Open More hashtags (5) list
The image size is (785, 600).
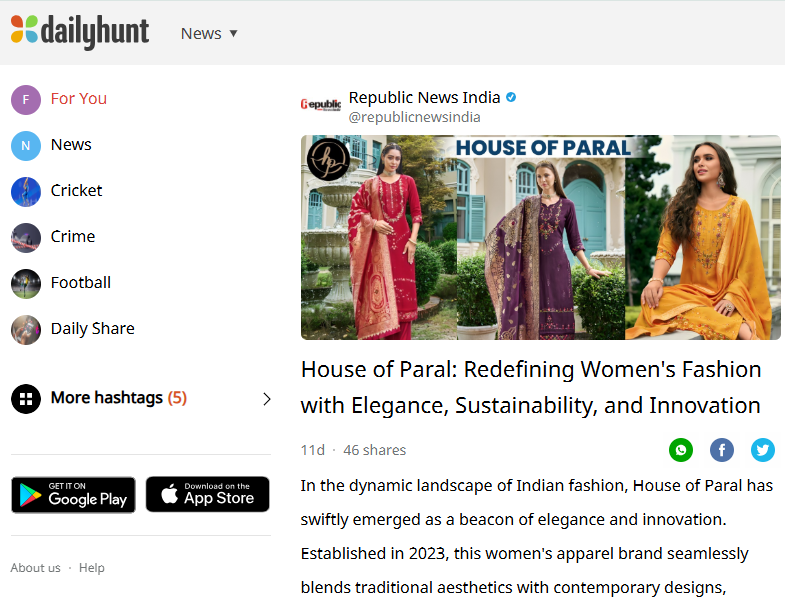coord(119,398)
